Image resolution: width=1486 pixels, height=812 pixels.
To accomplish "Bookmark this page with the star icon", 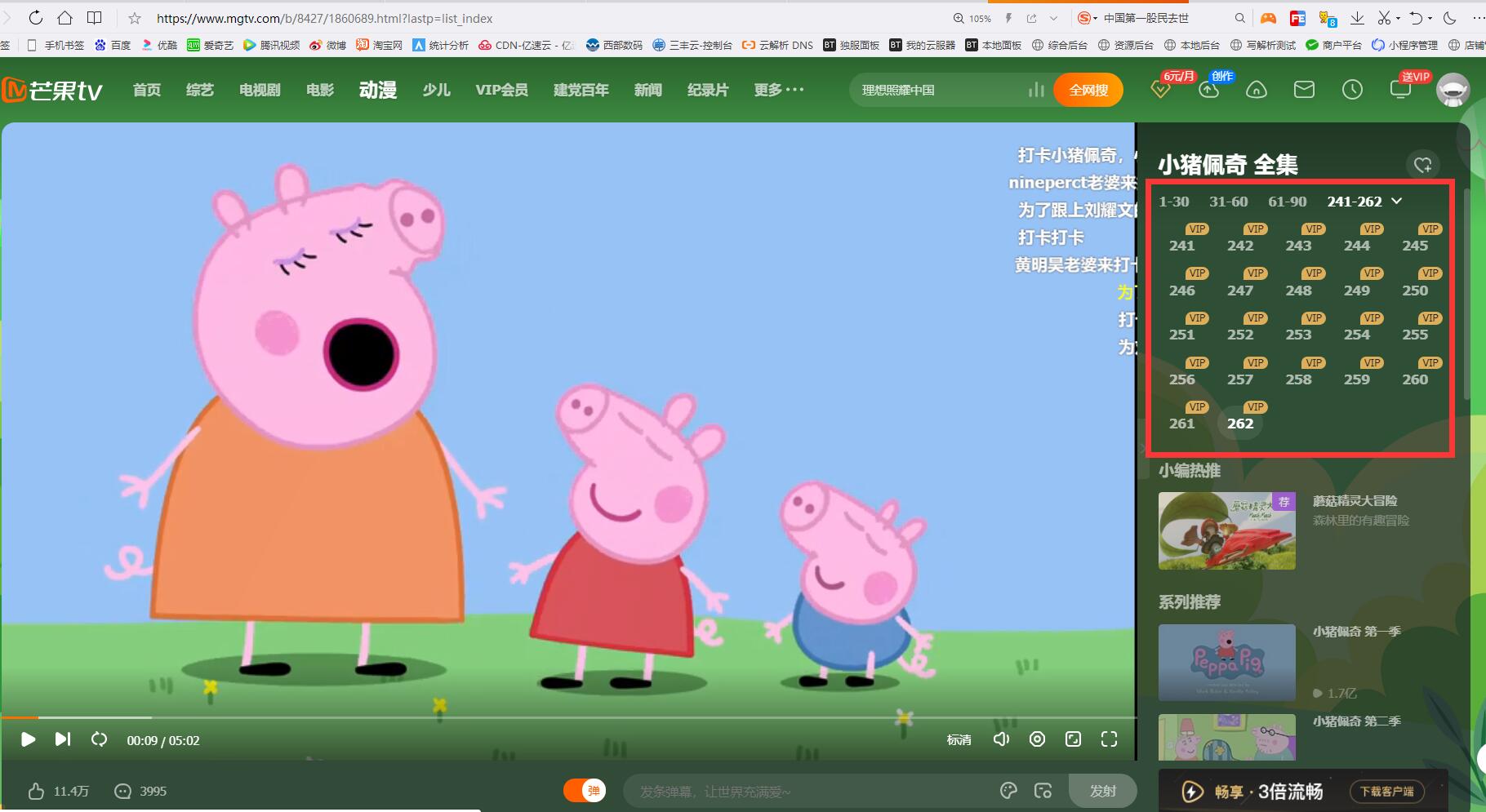I will pos(135,18).
